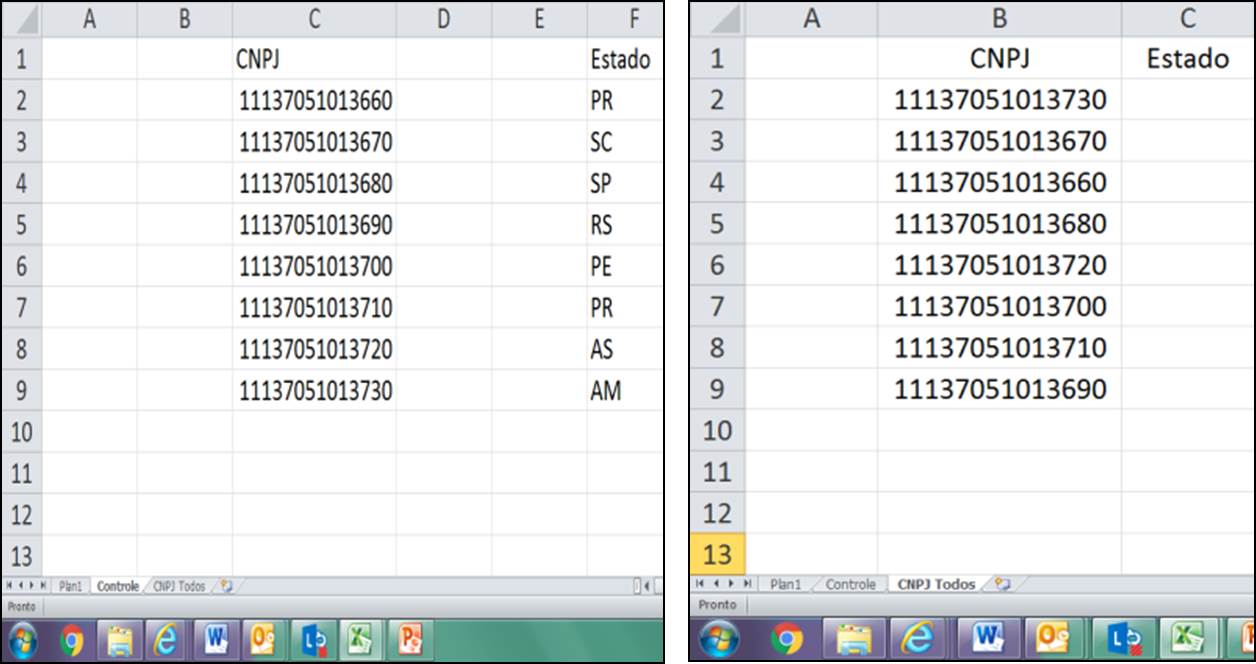Go to next sheet tab, right window
The image size is (1256, 664).
731,583
